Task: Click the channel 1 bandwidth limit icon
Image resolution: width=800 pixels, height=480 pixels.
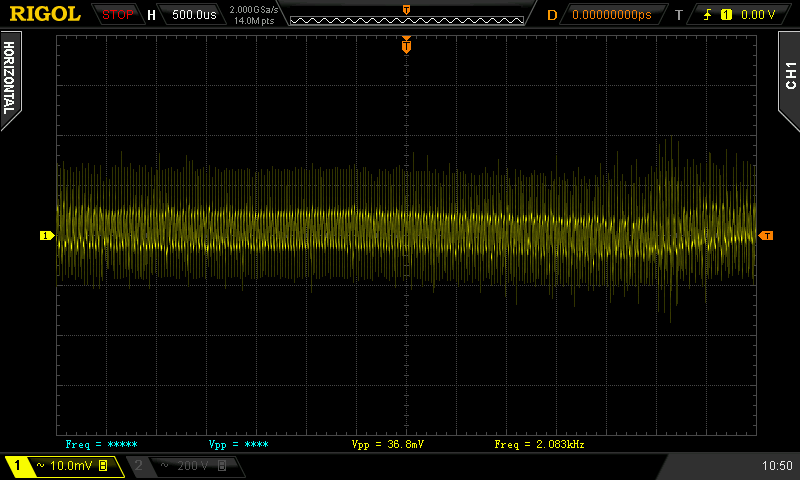Action: [103, 466]
